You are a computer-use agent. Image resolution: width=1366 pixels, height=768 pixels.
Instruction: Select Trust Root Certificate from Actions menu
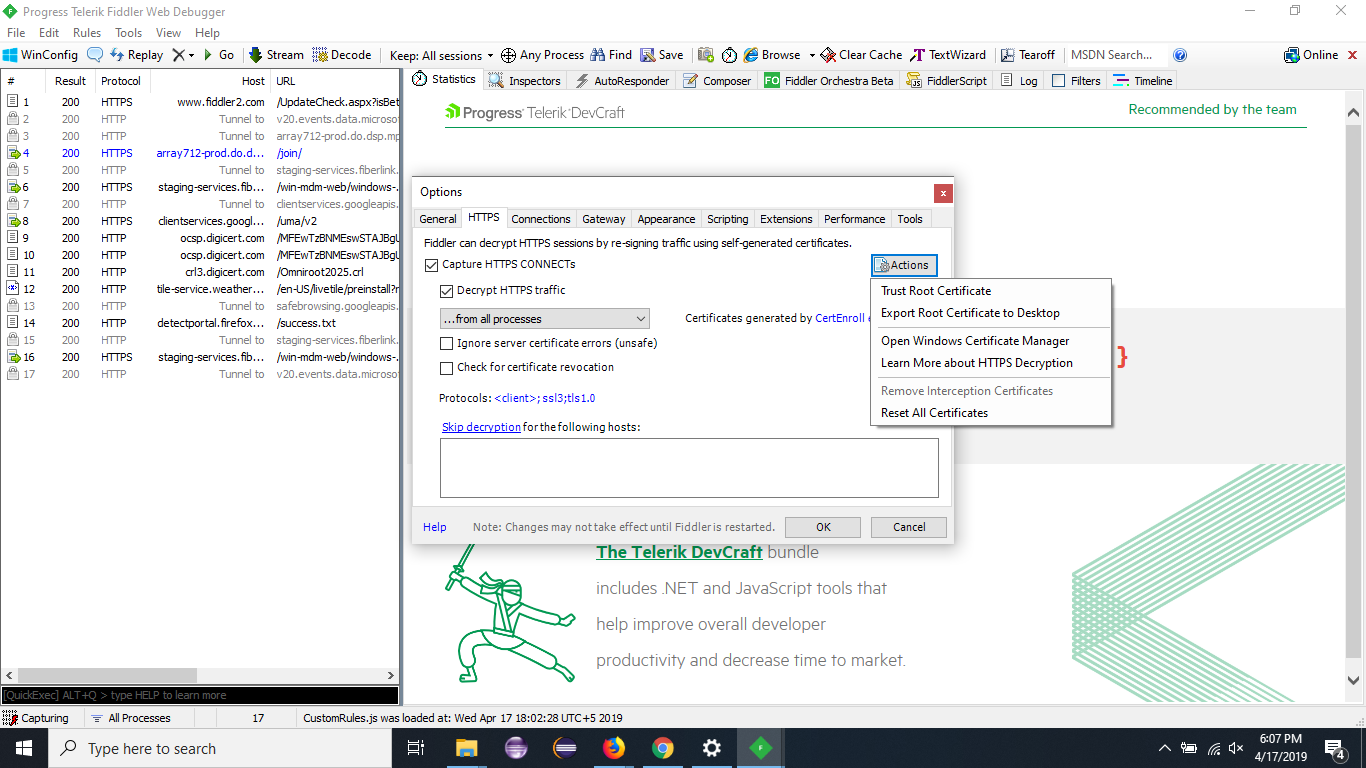(936, 291)
